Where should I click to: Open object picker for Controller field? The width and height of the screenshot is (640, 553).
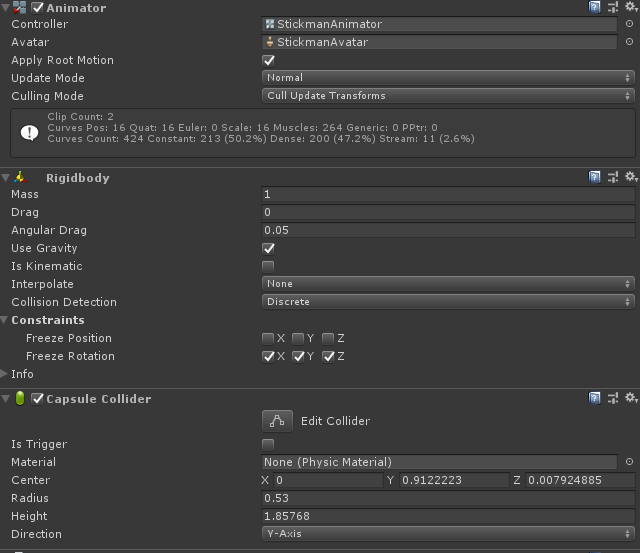tap(629, 24)
